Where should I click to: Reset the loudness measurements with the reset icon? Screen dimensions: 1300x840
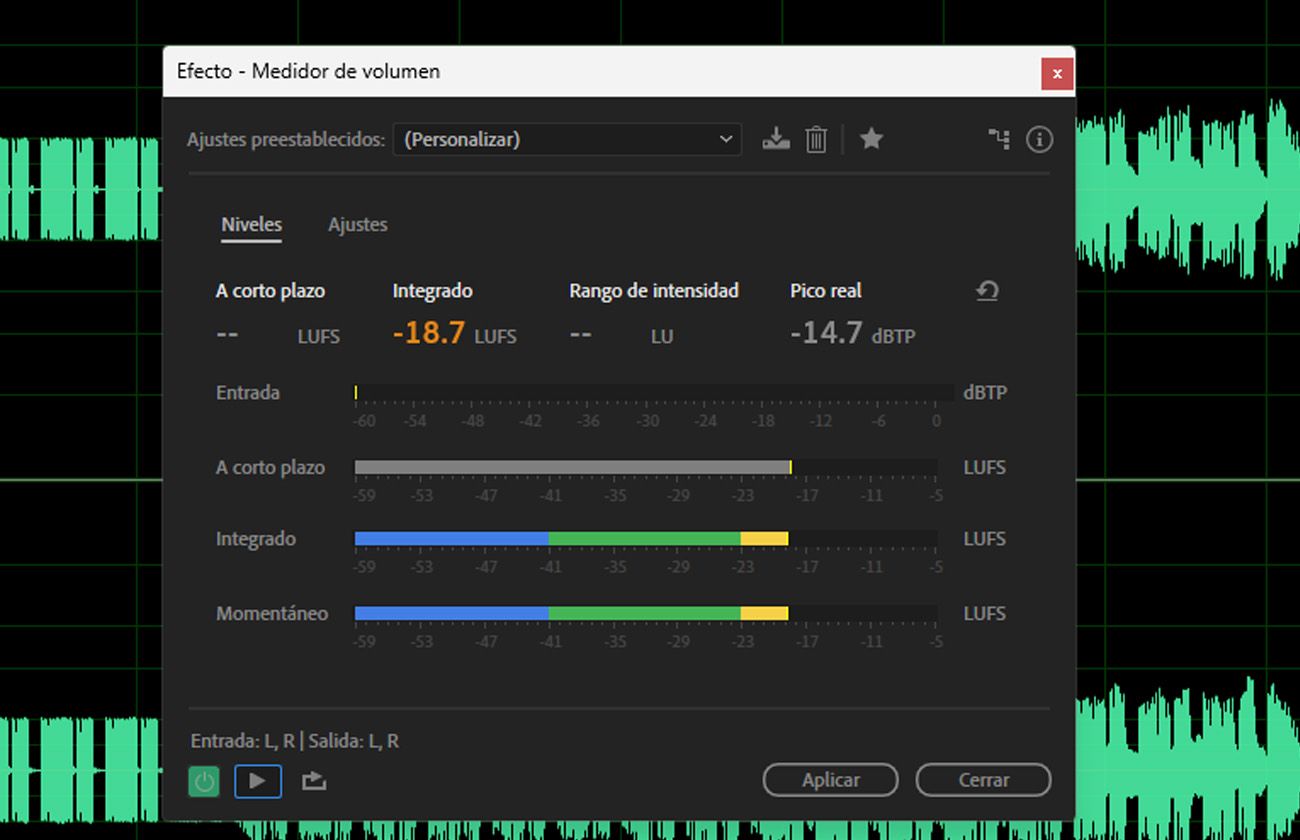point(988,291)
